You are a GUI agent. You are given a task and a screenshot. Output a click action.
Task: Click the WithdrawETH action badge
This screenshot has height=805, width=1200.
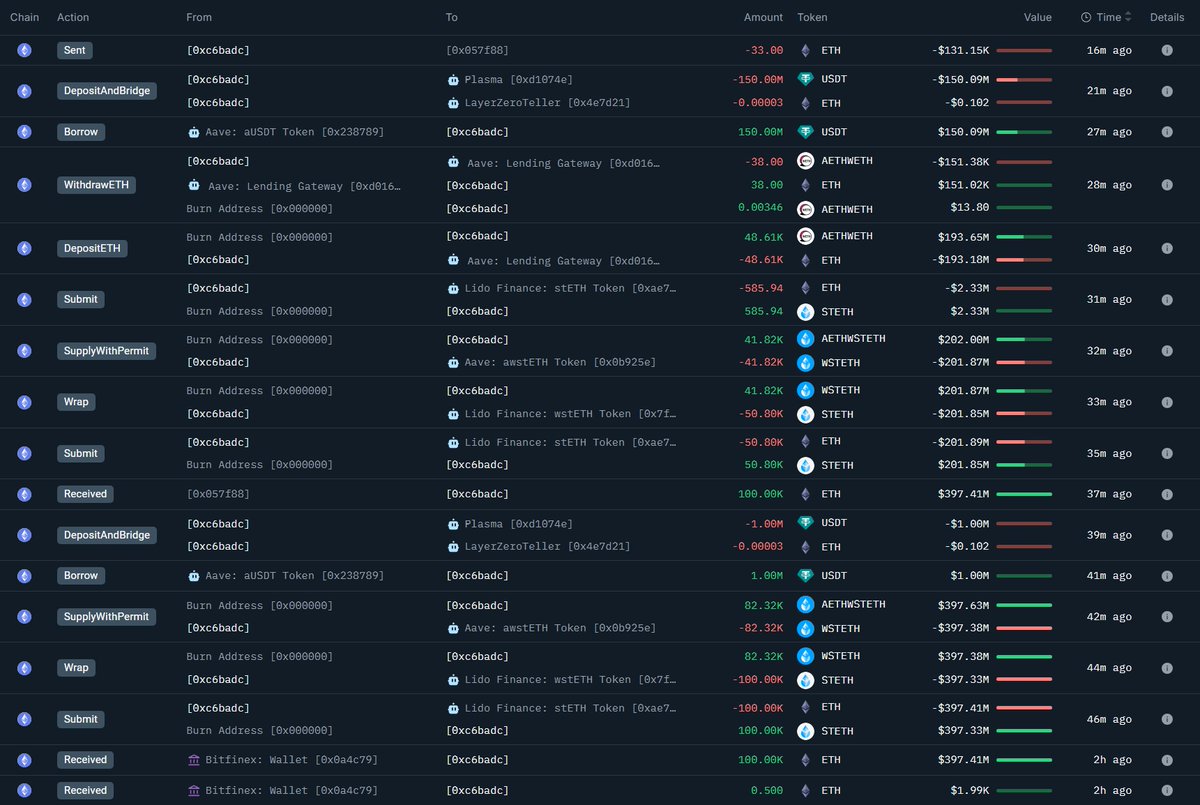96,185
